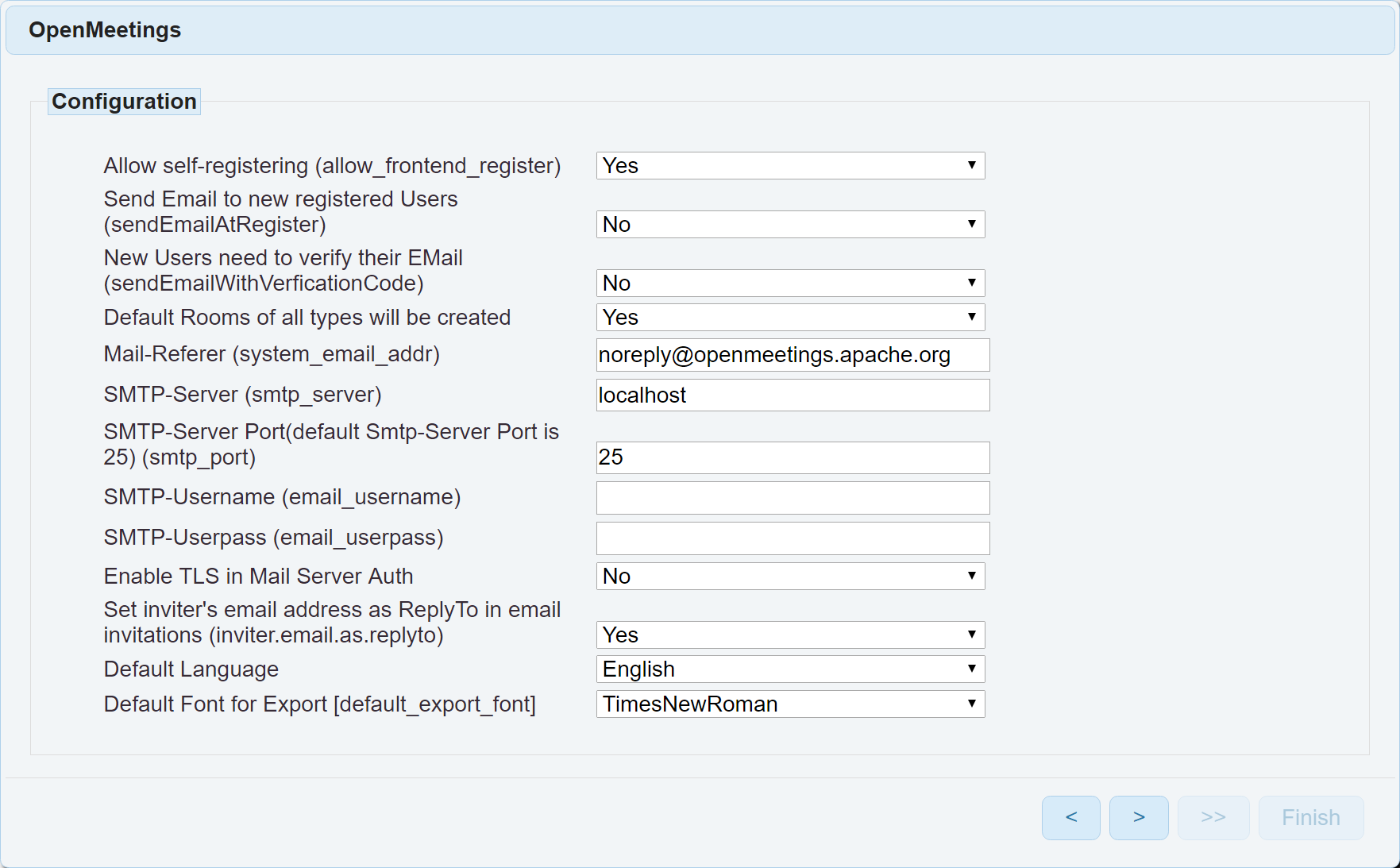Open the sendEmailWithVerficationCode dropdown
Viewport: 1400px width, 868px height.
(790, 283)
